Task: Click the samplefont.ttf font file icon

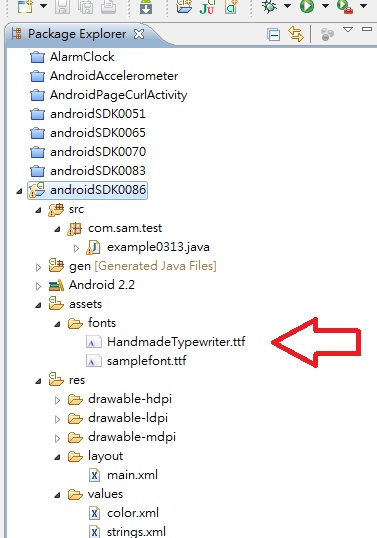Action: 94,361
